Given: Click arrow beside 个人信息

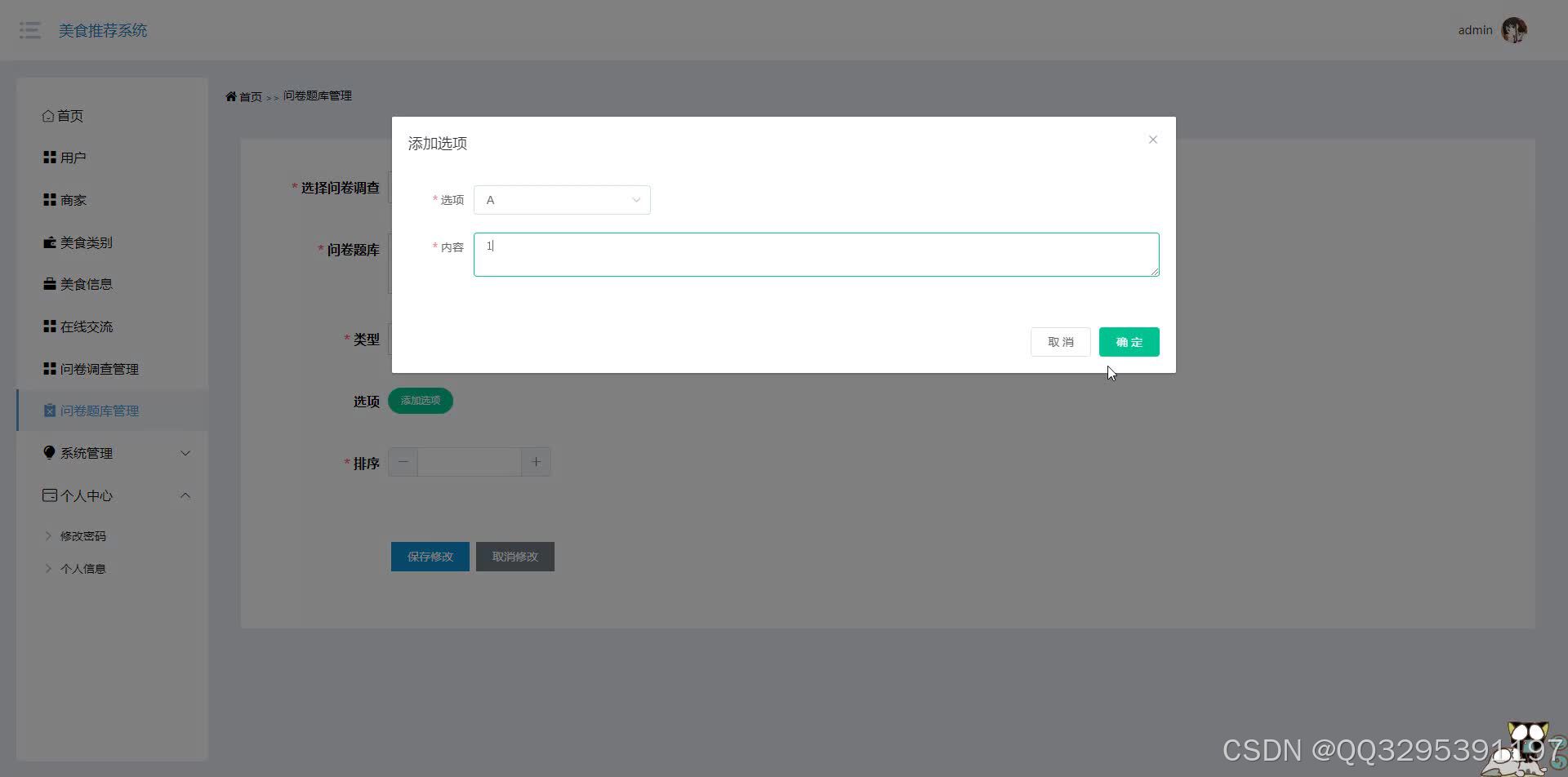Looking at the screenshot, I should click(x=48, y=569).
